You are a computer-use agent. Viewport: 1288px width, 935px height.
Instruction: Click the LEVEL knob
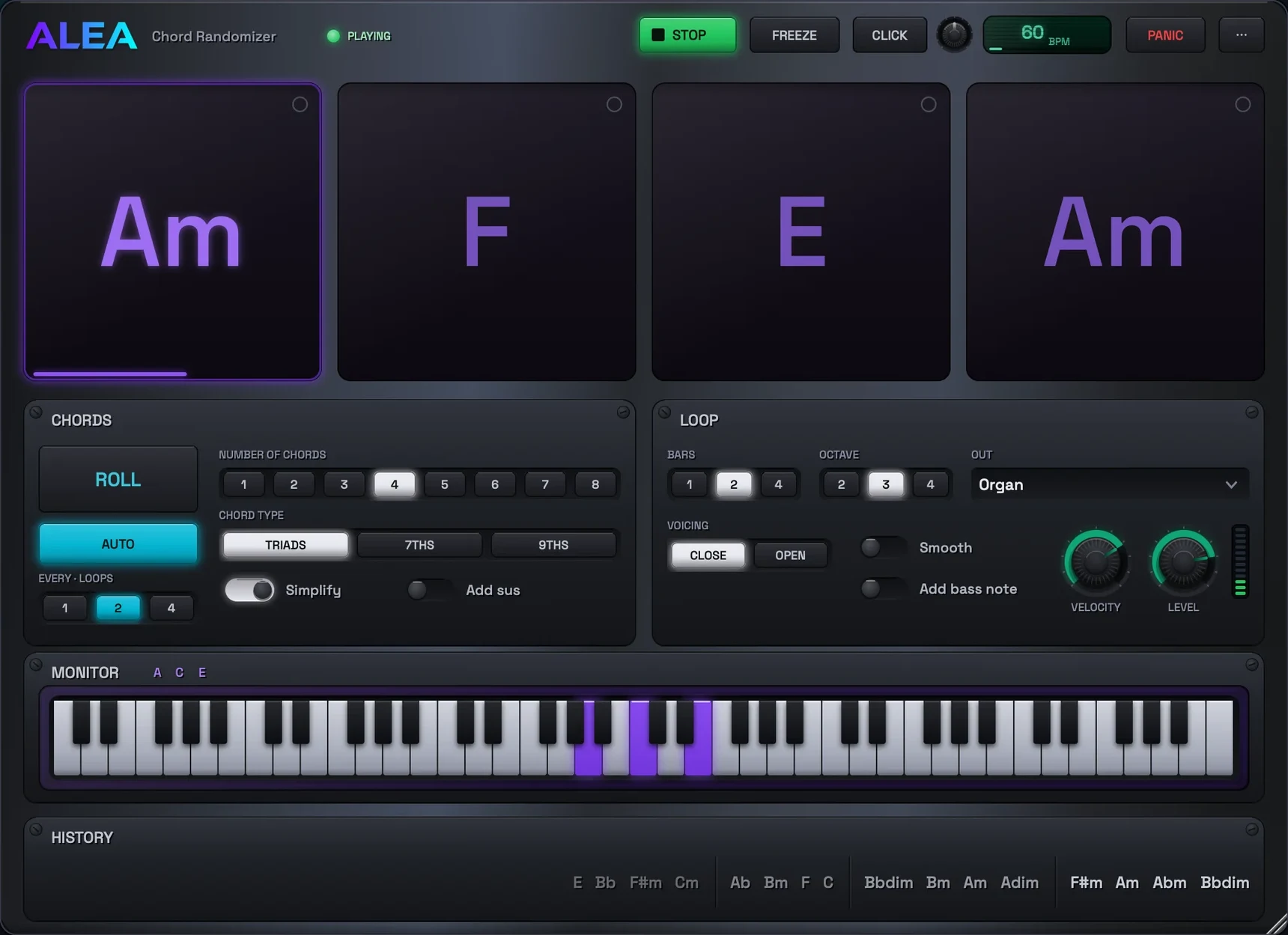click(1183, 562)
